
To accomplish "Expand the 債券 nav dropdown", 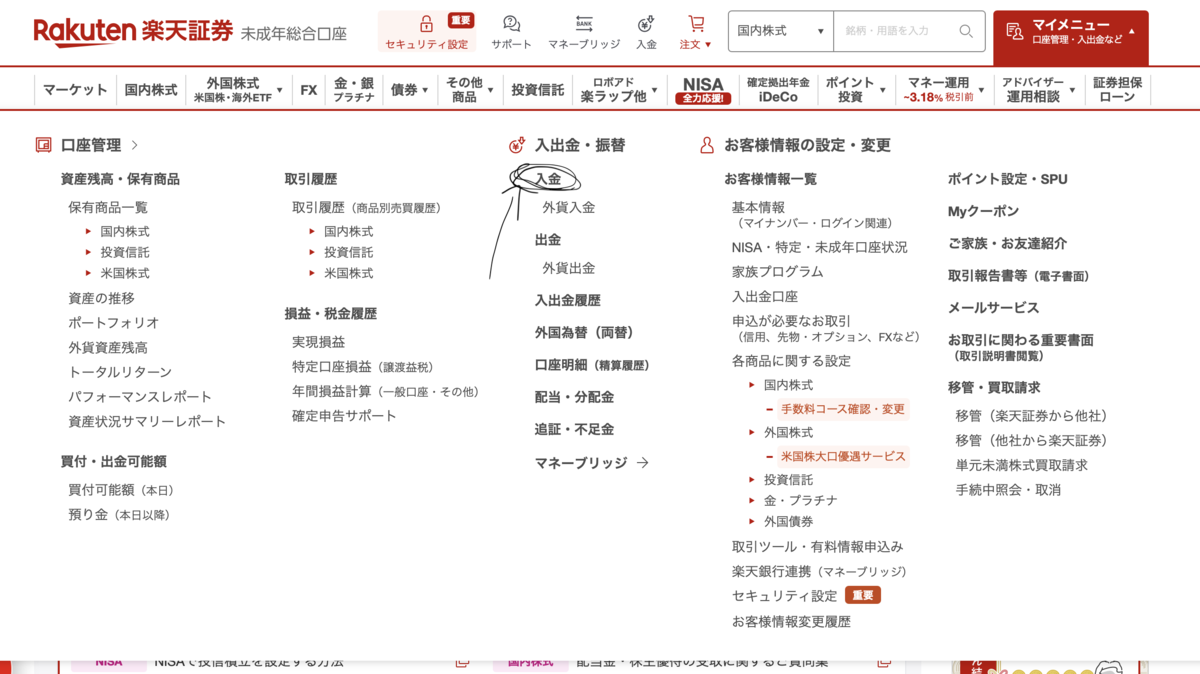I will pyautogui.click(x=410, y=90).
